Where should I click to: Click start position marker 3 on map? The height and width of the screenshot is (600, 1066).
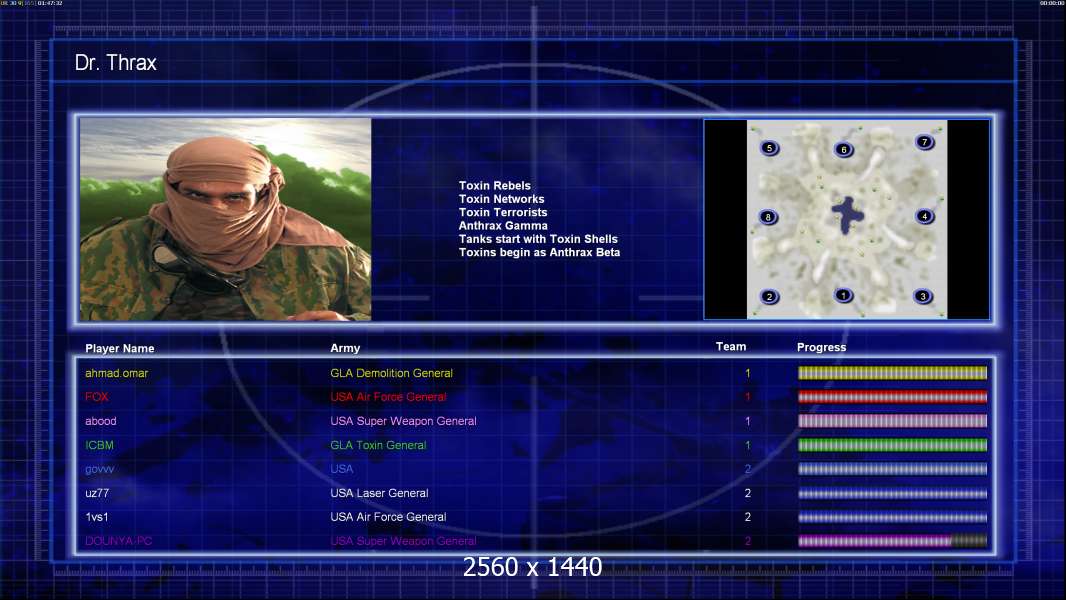(923, 296)
